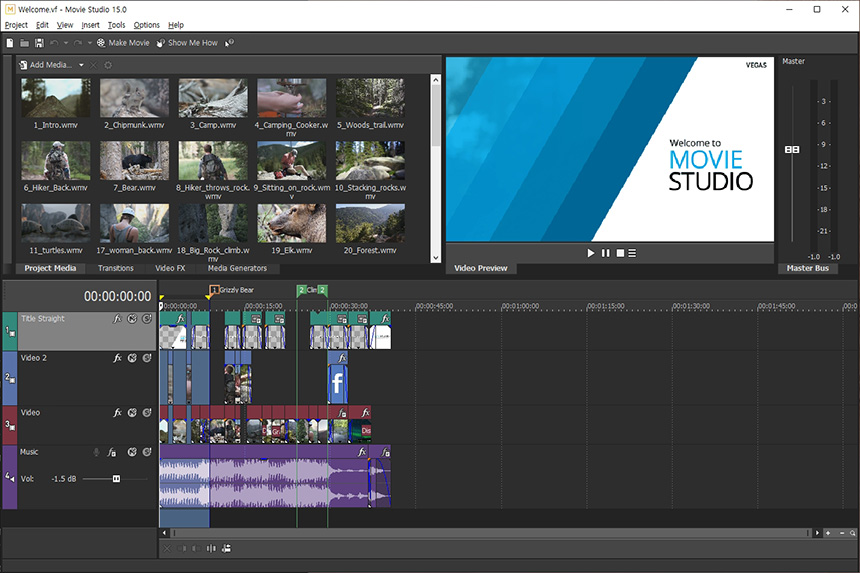Mute the Video 2 track
The image size is (860, 573).
coord(132,358)
